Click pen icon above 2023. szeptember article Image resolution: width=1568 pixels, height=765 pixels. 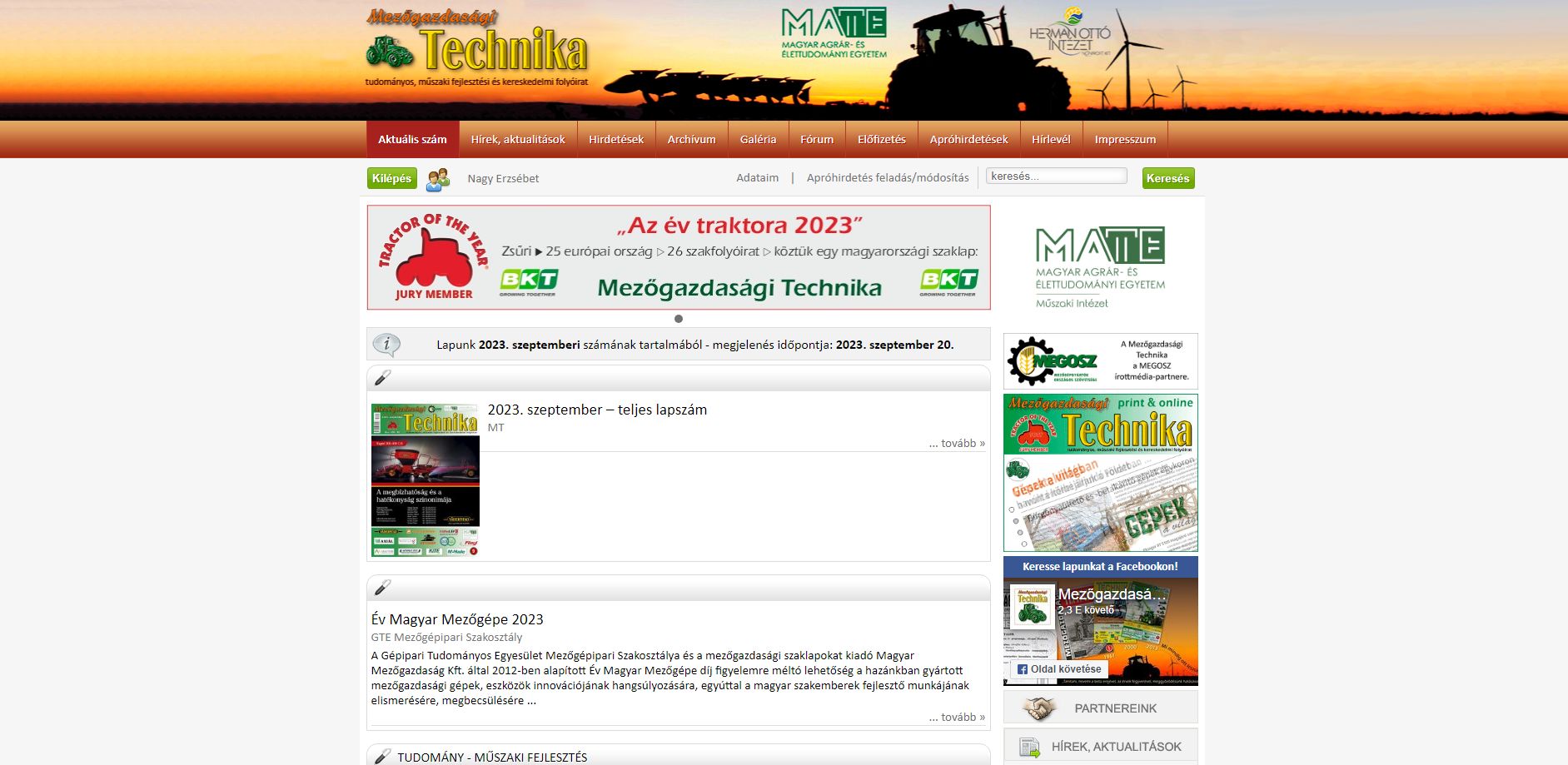382,378
